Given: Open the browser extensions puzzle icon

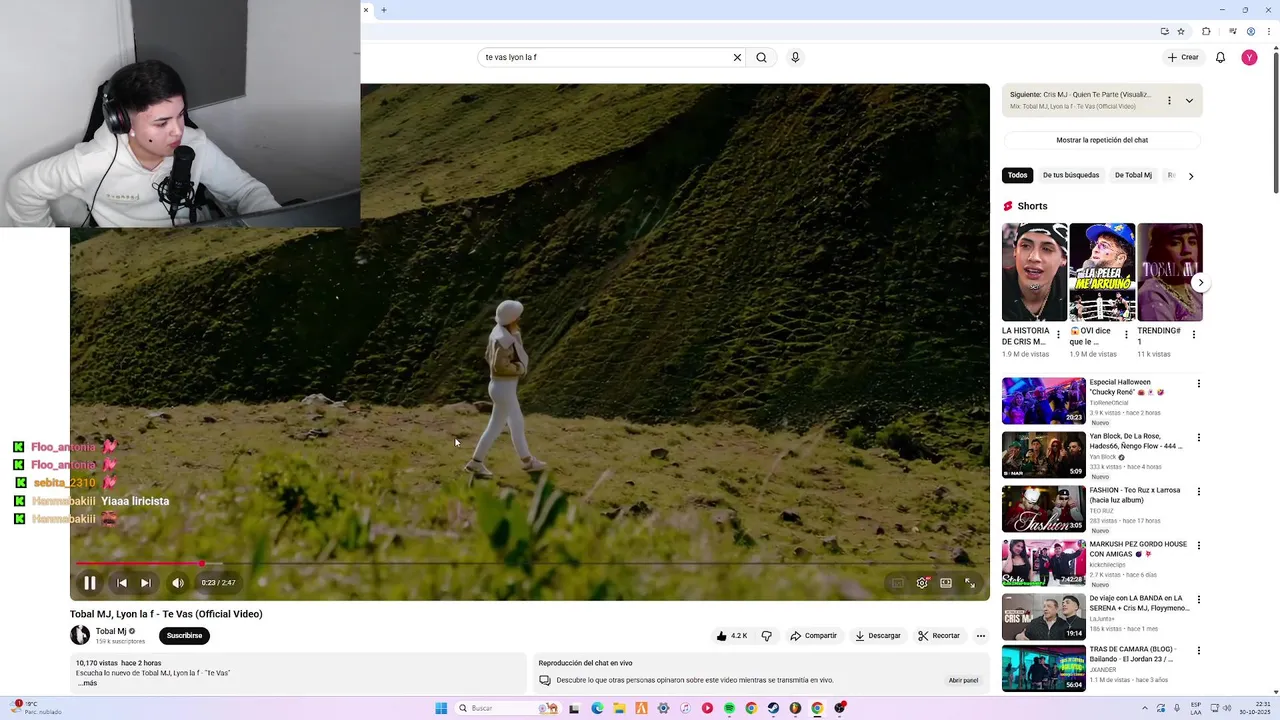Looking at the screenshot, I should coord(1206,31).
